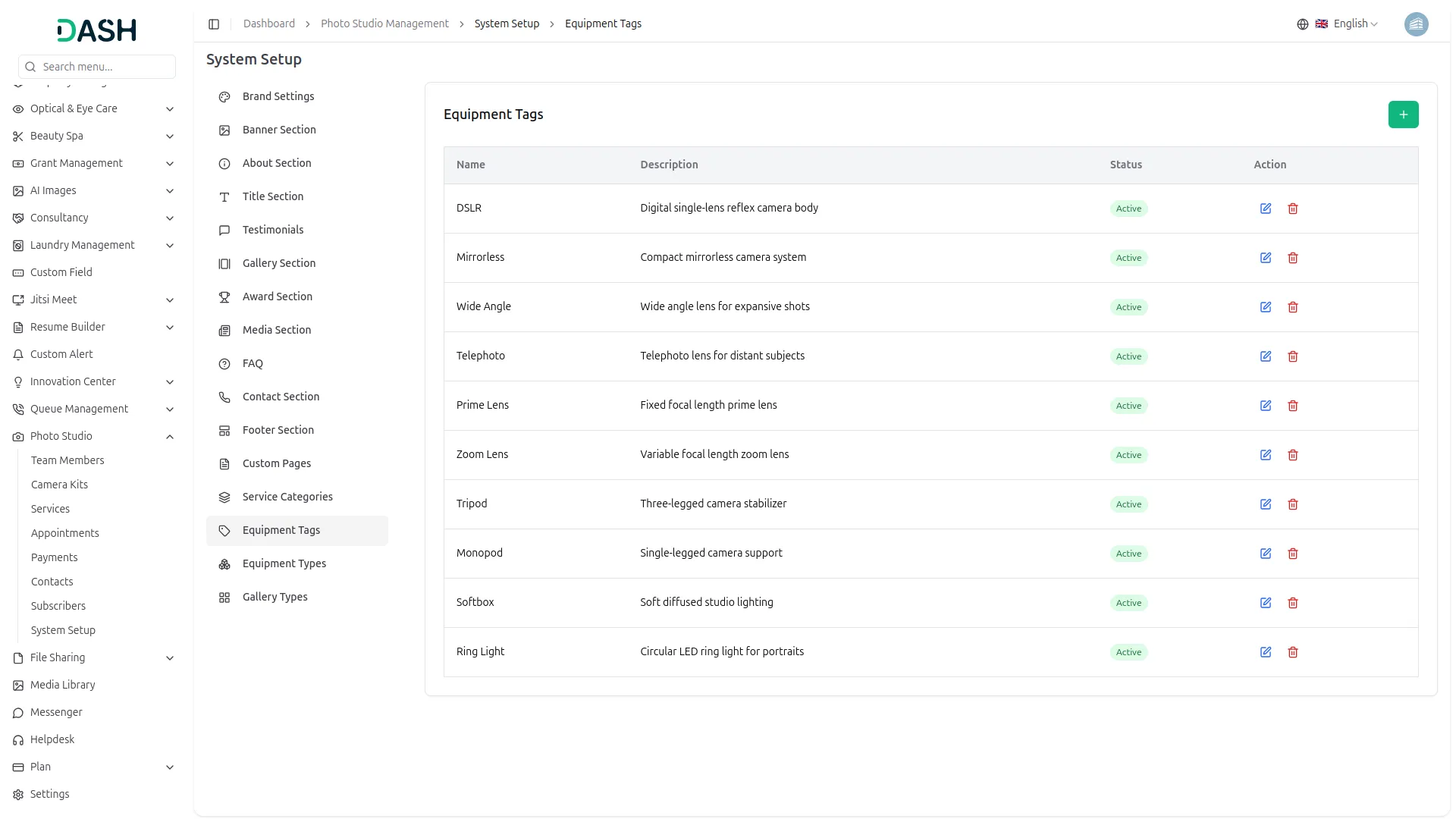Edit the Wide Angle tag
1456x819 pixels.
[1266, 307]
